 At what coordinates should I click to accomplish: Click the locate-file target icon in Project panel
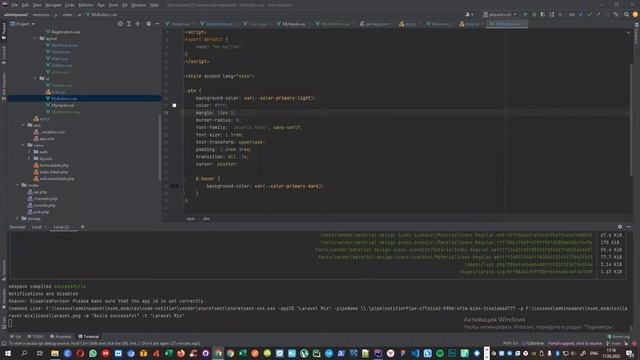click(x=120, y=24)
